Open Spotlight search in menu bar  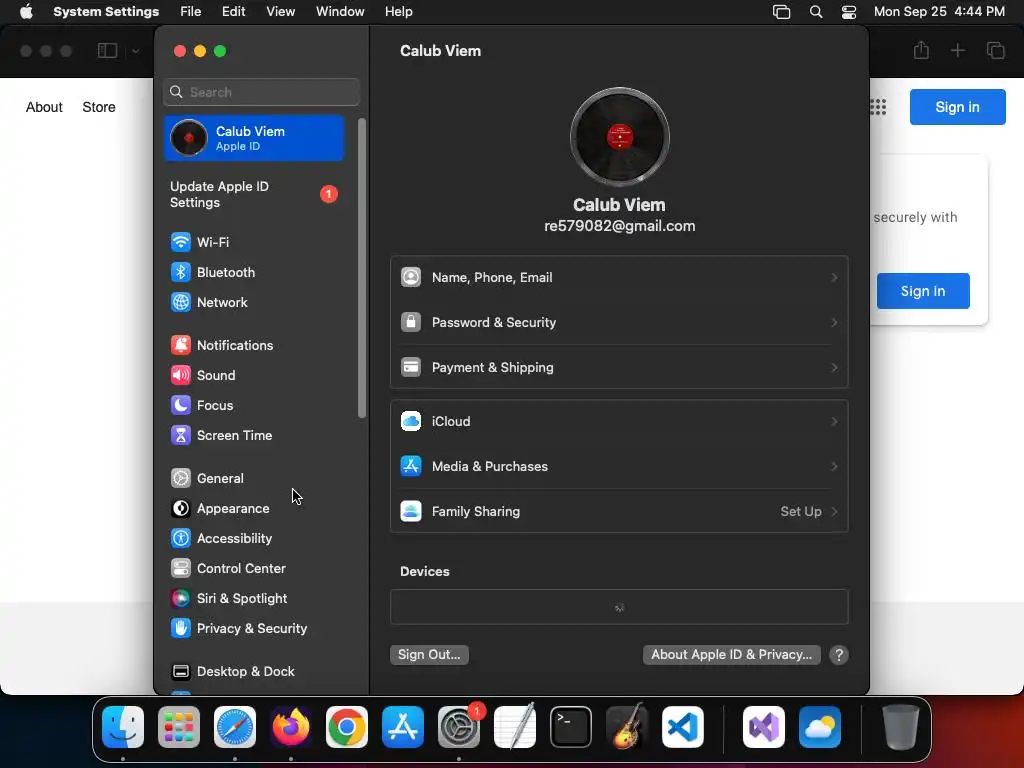(816, 12)
